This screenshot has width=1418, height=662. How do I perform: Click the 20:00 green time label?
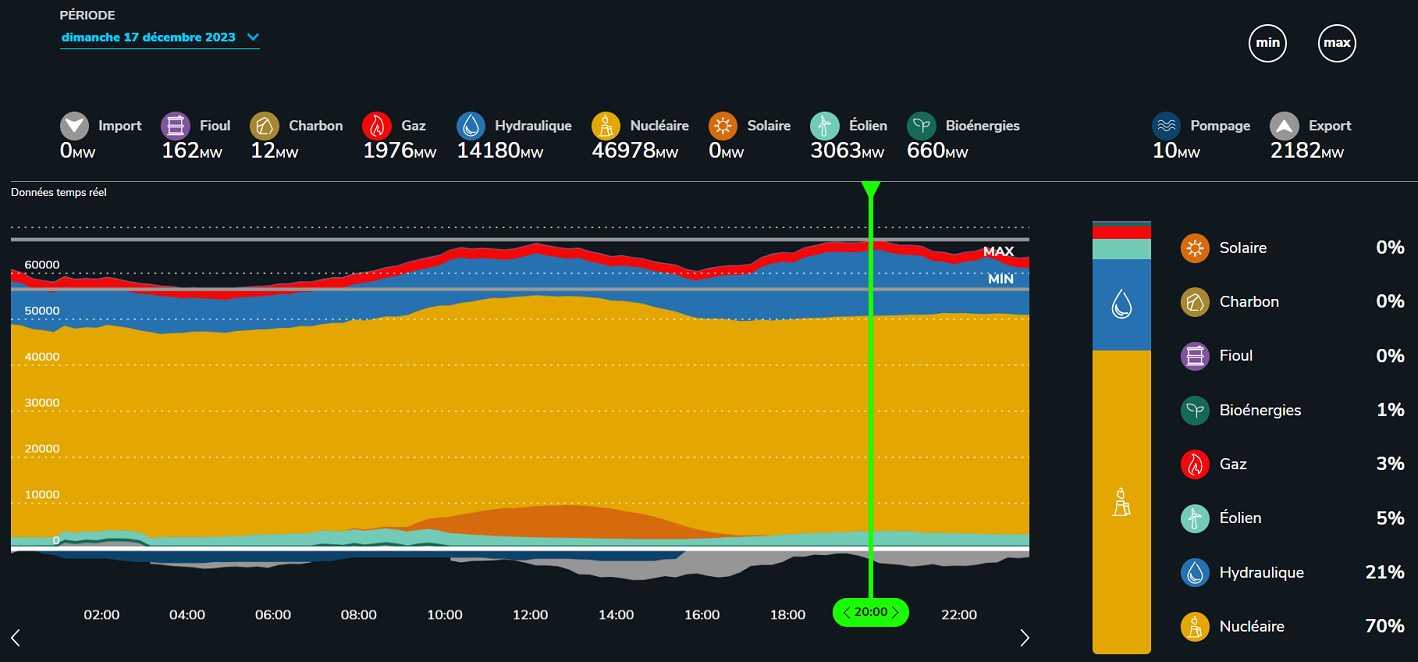[x=871, y=613]
